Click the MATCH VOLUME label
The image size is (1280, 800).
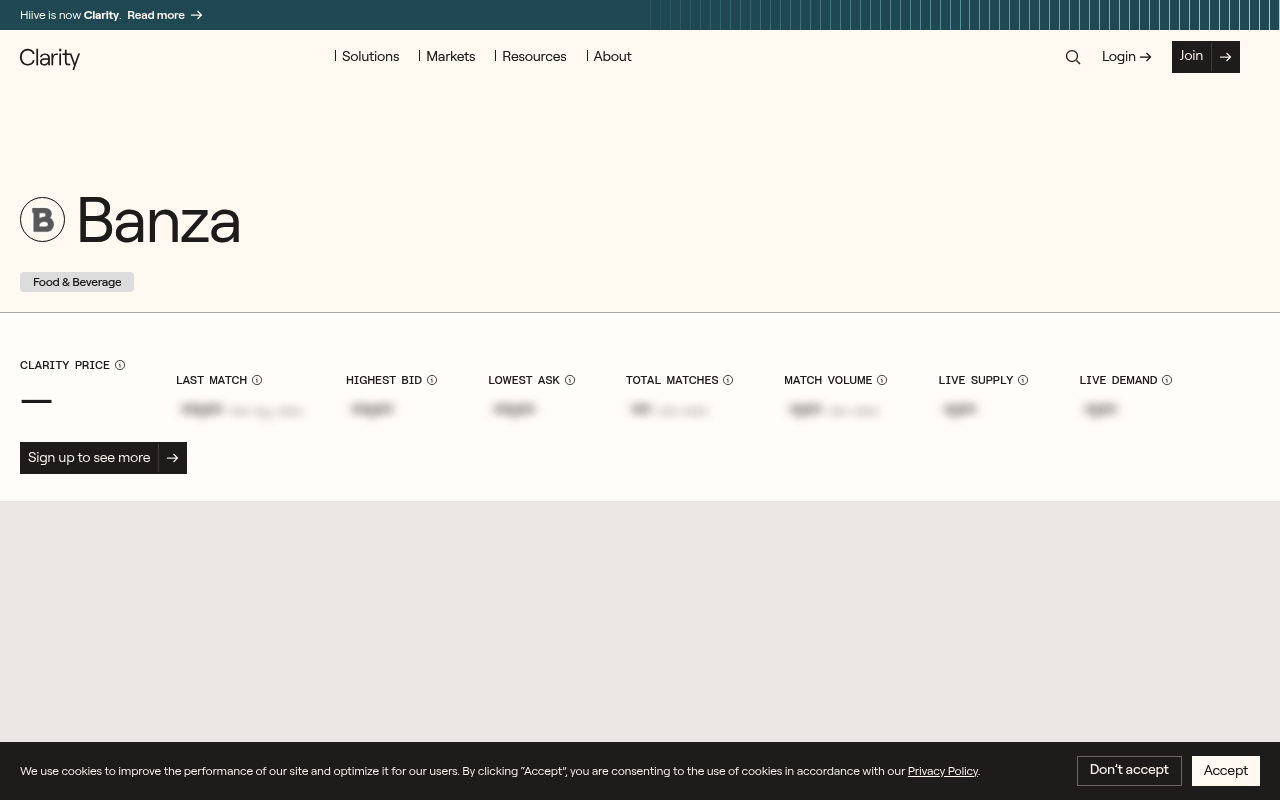point(828,380)
